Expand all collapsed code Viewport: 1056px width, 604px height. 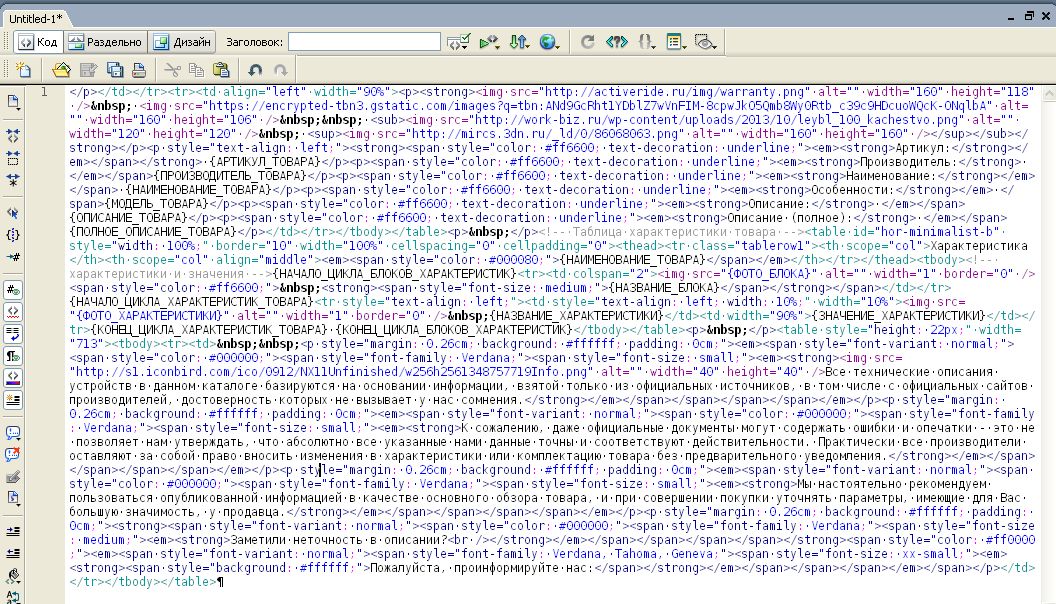pos(13,180)
